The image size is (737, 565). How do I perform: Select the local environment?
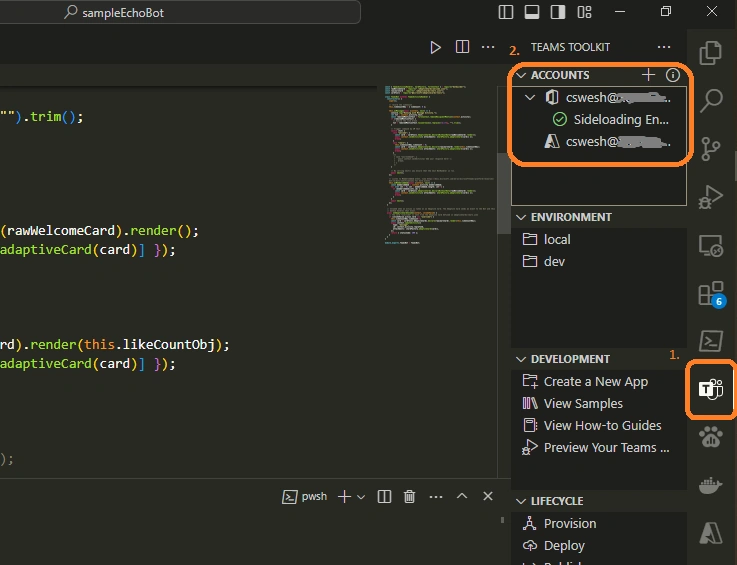599,239
